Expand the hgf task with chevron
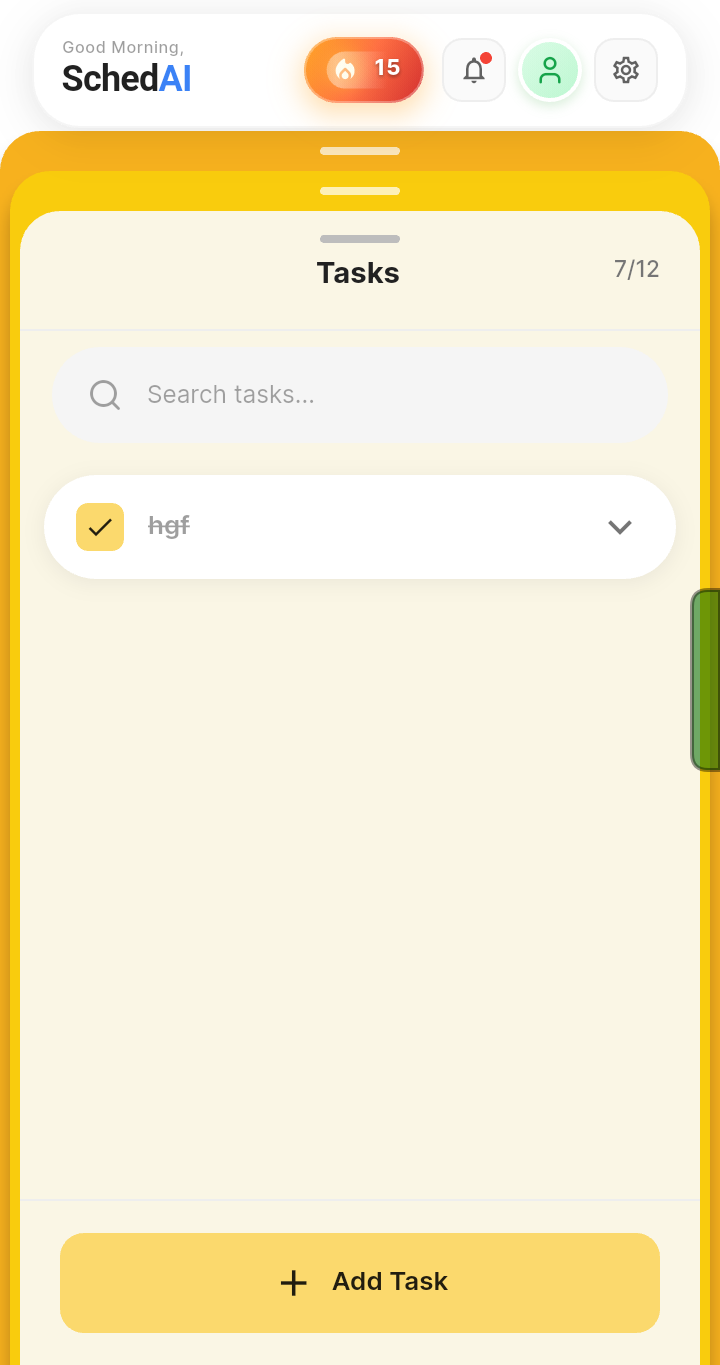The width and height of the screenshot is (720, 1365). tap(620, 527)
